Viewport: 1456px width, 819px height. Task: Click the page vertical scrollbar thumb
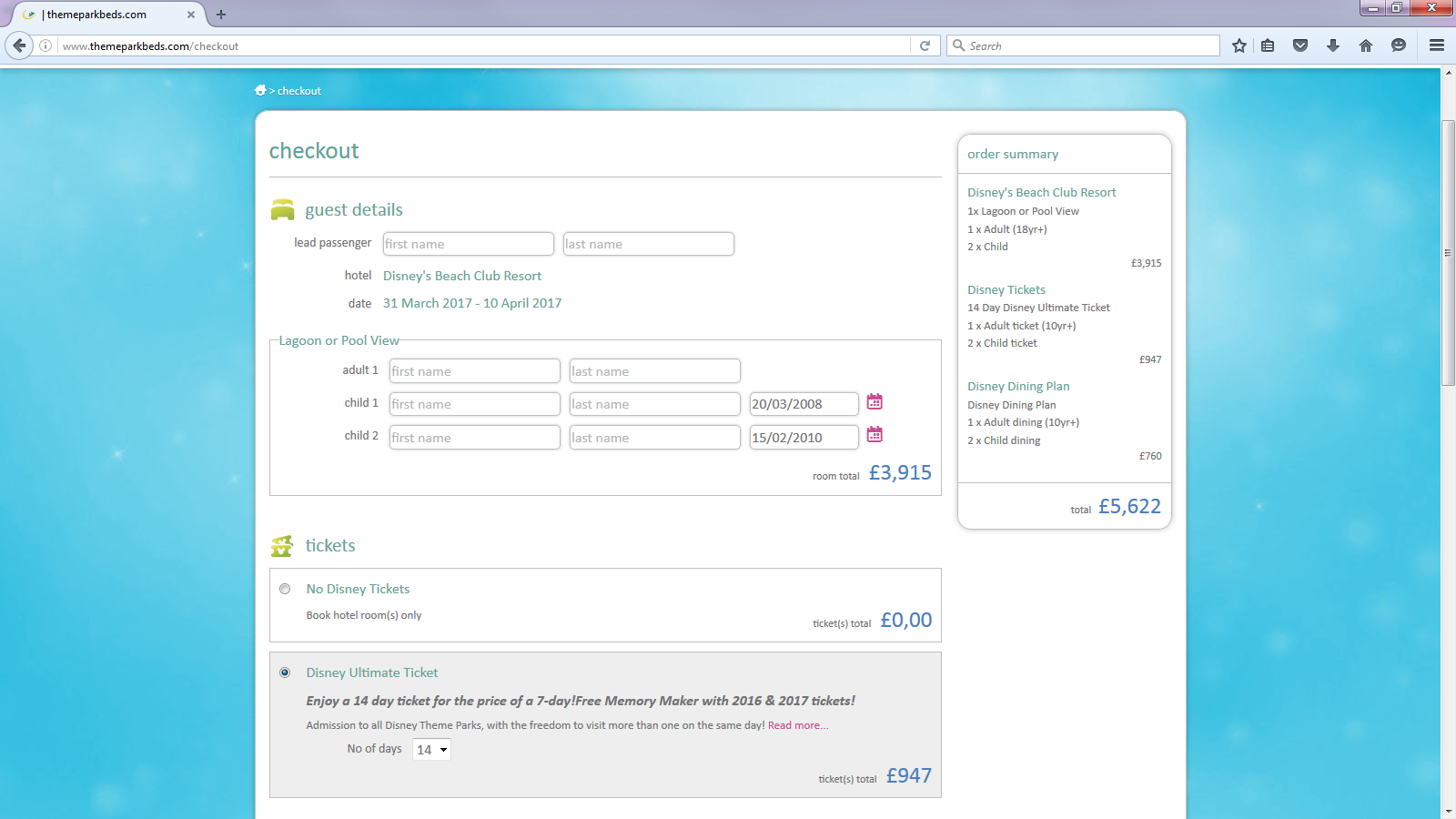point(1448,252)
